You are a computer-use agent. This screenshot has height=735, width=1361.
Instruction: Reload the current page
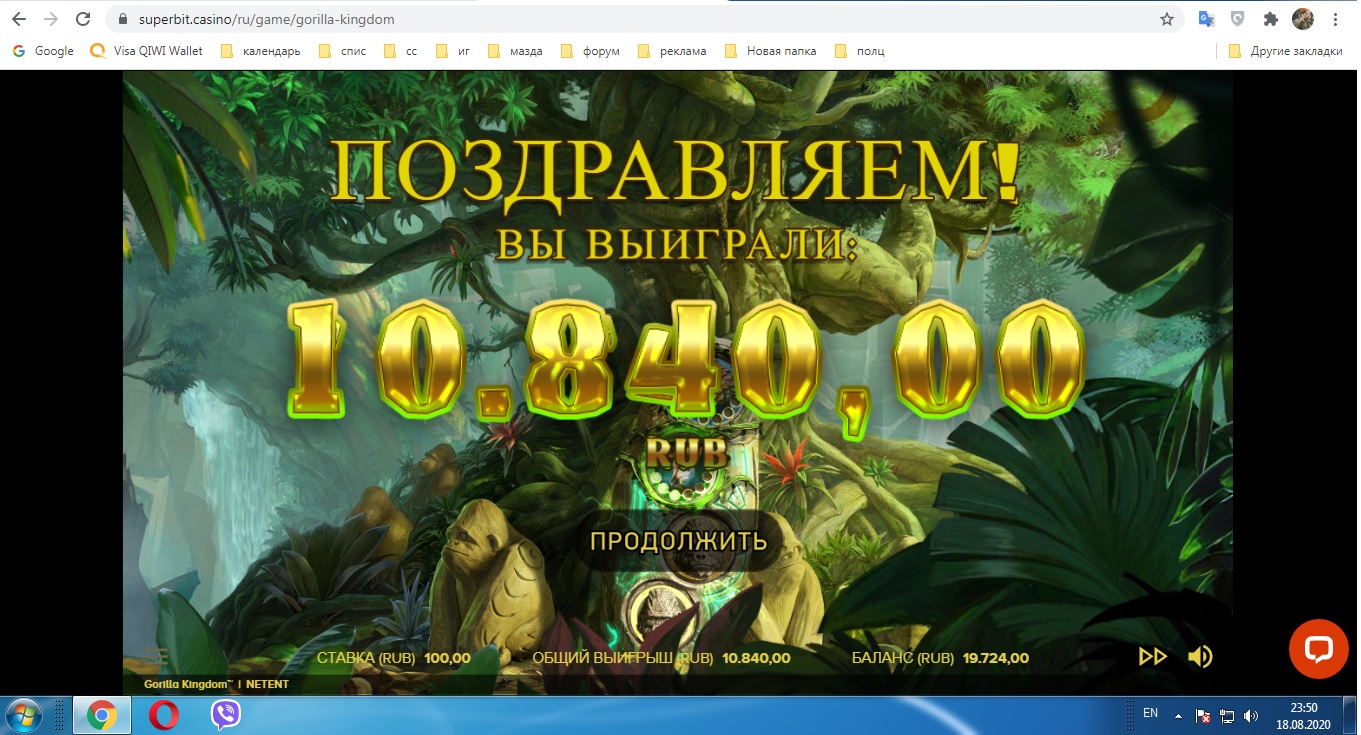83,19
